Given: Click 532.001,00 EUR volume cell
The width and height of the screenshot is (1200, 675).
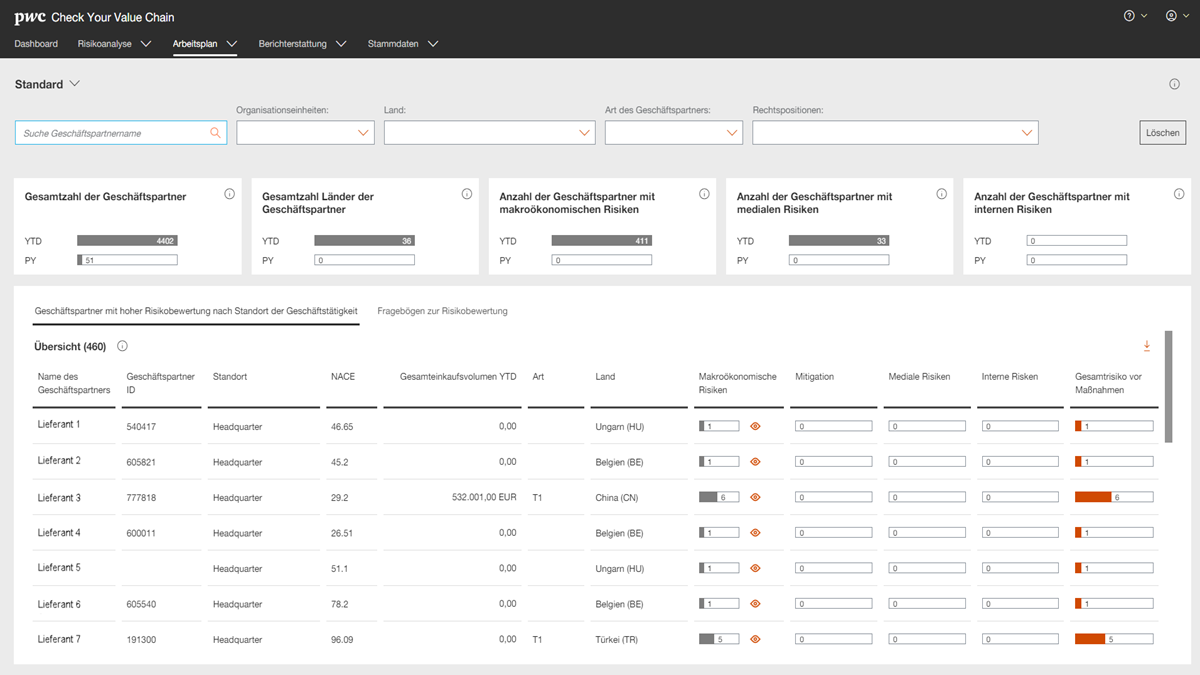Looking at the screenshot, I should tap(484, 497).
